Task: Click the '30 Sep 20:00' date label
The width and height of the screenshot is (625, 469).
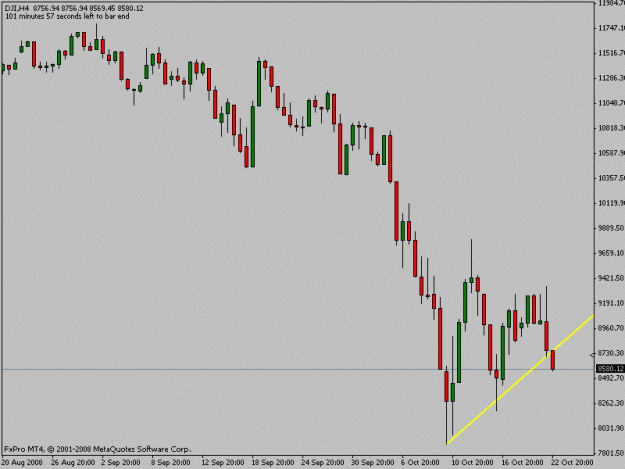Action: [x=373, y=463]
